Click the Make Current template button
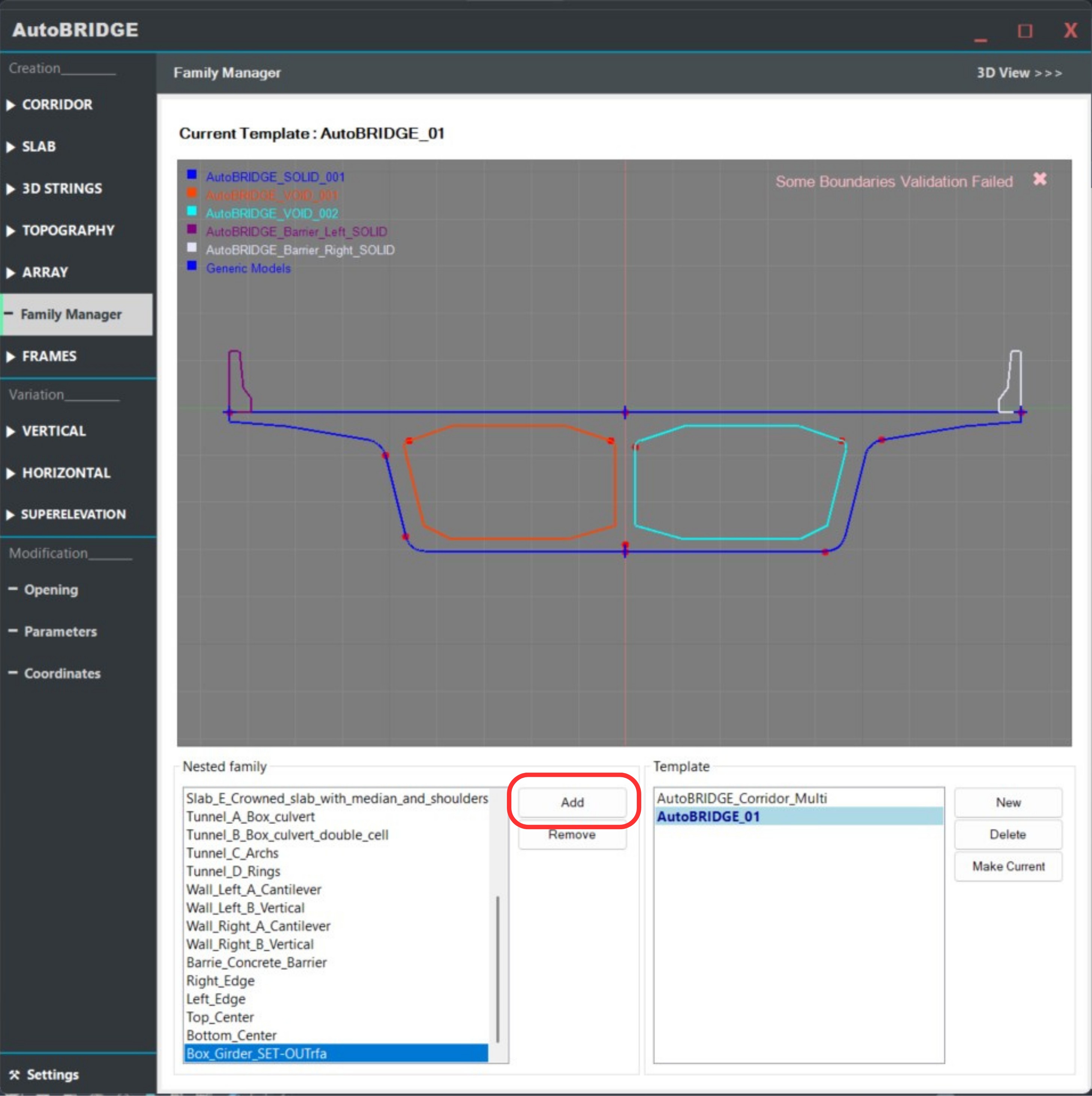This screenshot has height=1096, width=1092. (x=1008, y=866)
